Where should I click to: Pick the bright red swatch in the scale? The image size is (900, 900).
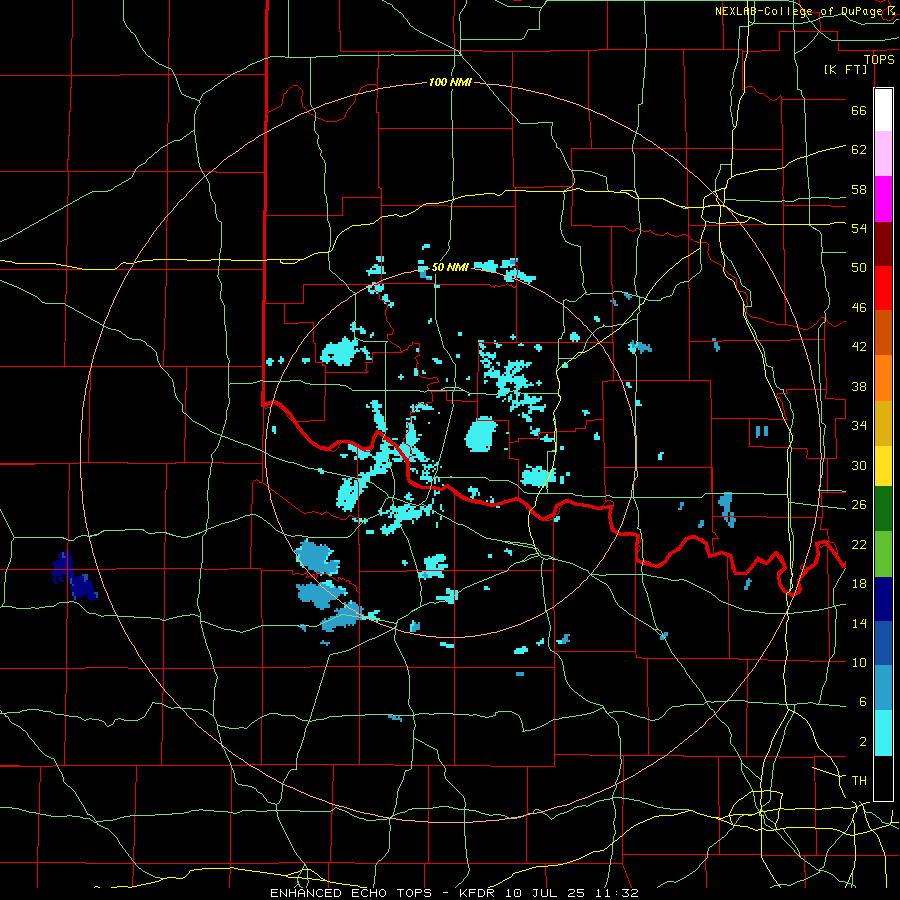[883, 288]
